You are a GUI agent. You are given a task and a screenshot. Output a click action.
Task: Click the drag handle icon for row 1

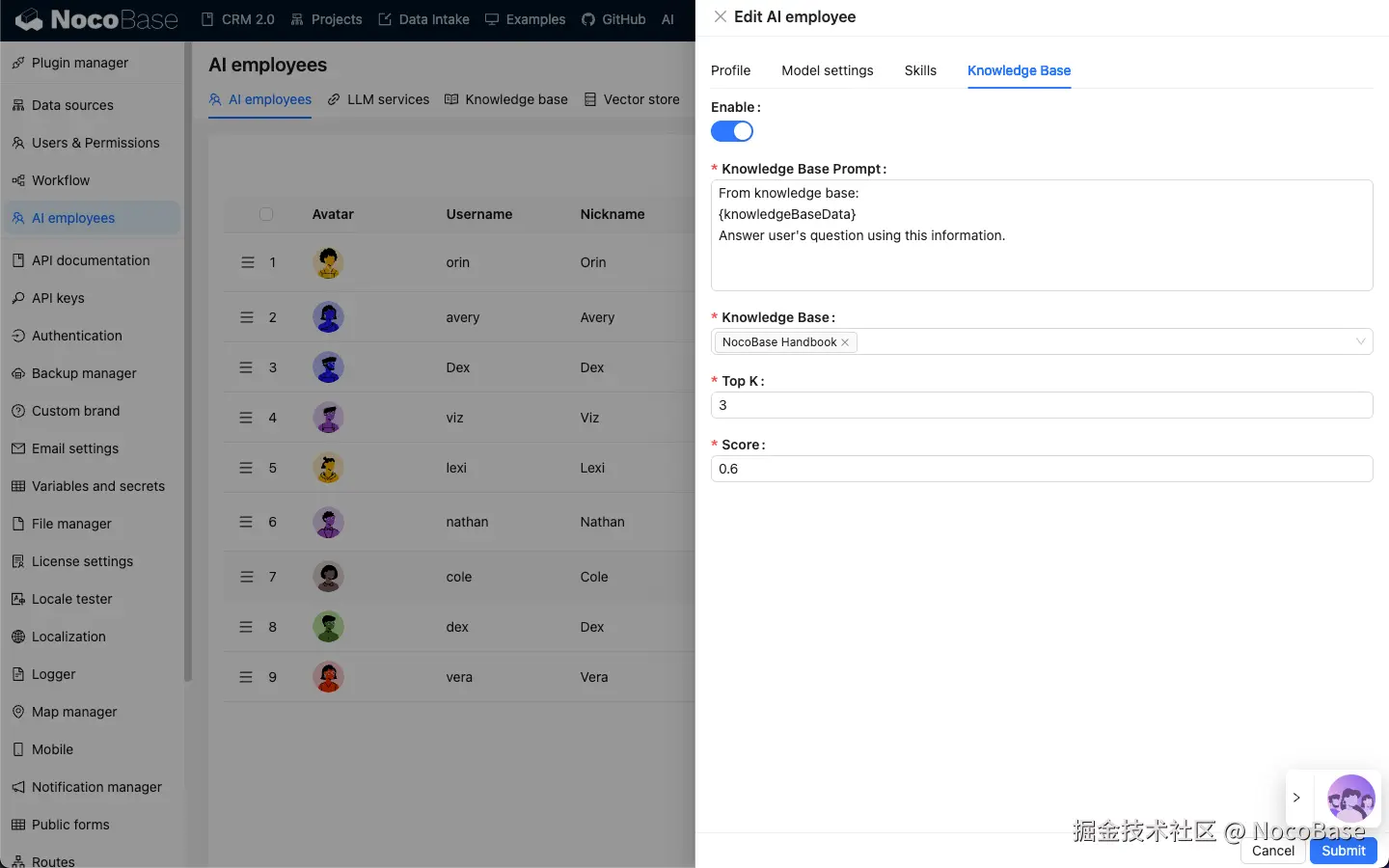[247, 262]
